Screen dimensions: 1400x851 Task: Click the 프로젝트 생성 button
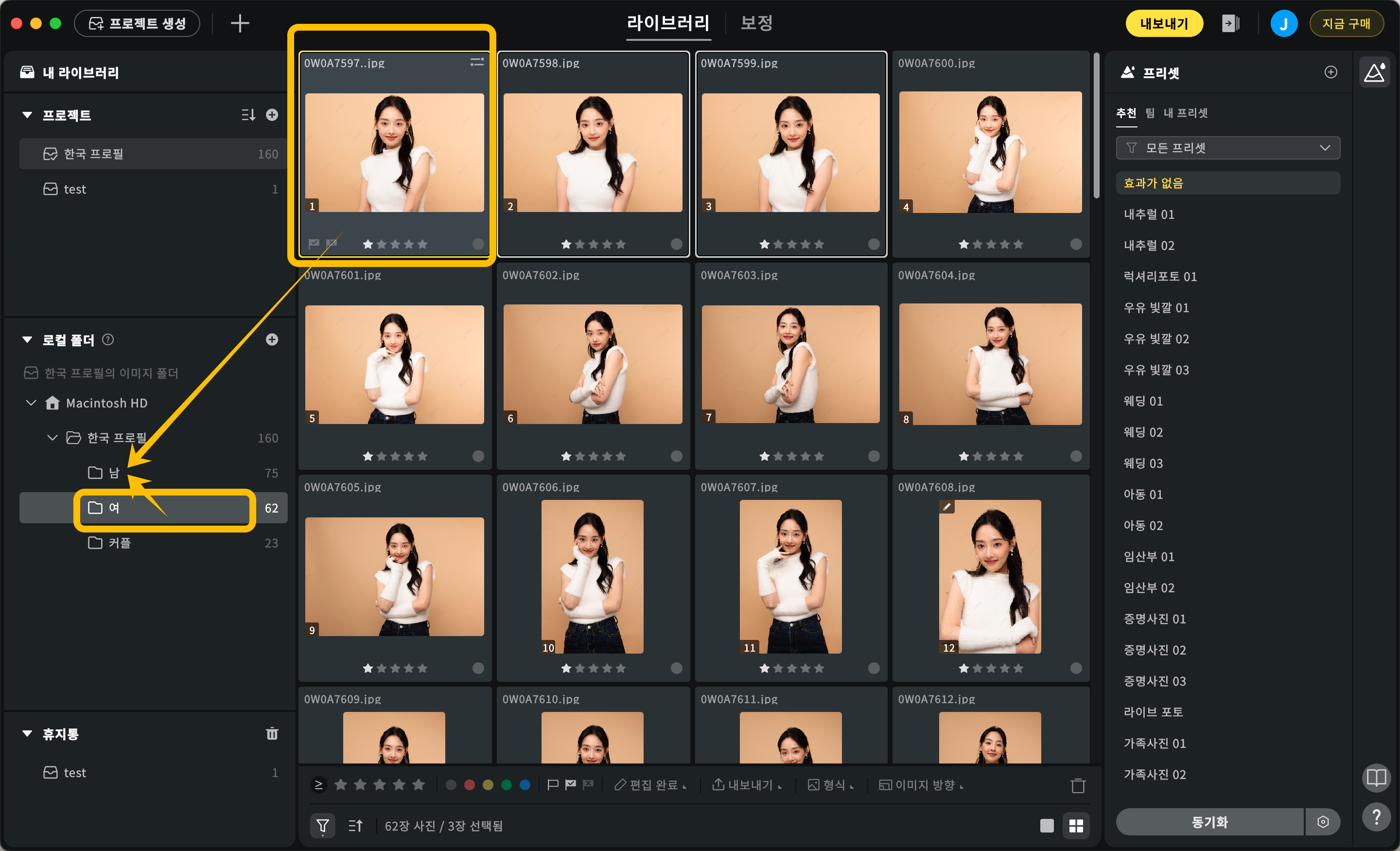point(137,23)
